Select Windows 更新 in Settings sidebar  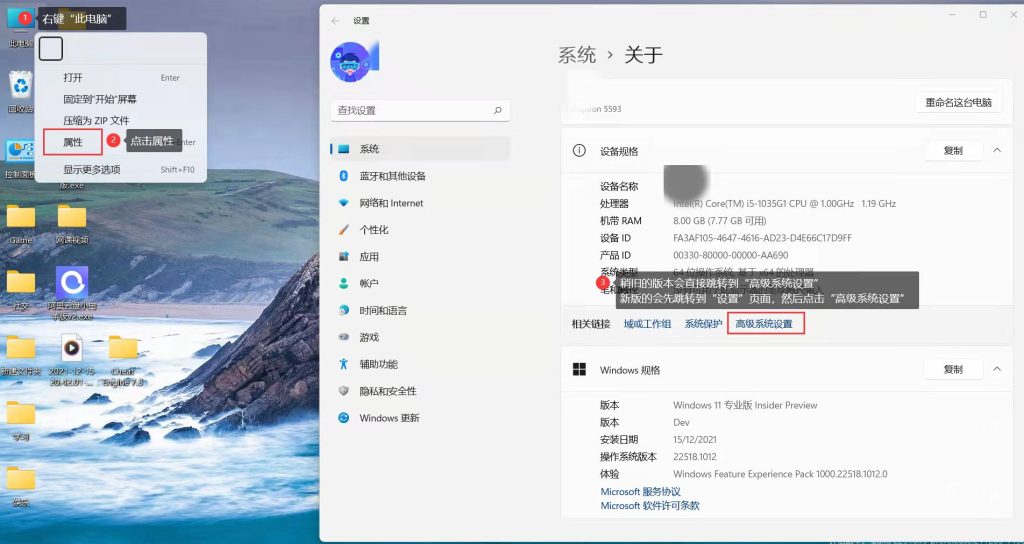[389, 418]
